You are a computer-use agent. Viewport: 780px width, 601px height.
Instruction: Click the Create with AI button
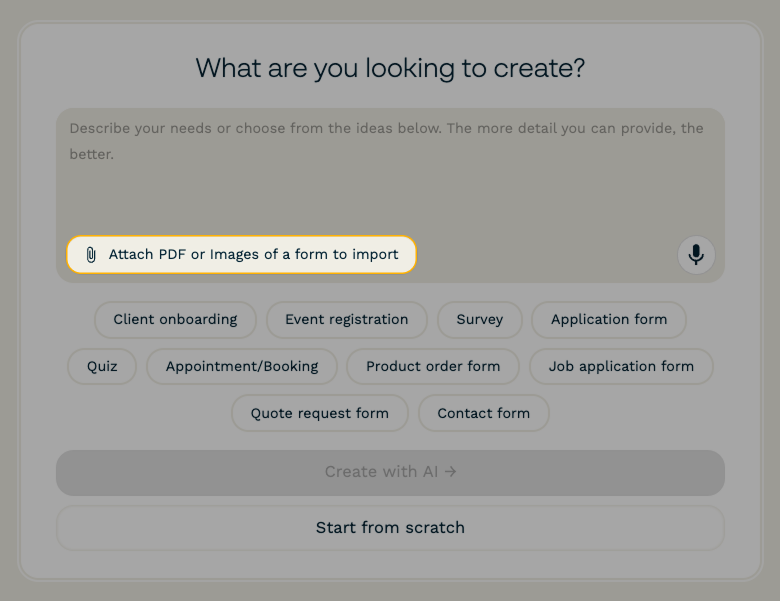[x=390, y=473]
